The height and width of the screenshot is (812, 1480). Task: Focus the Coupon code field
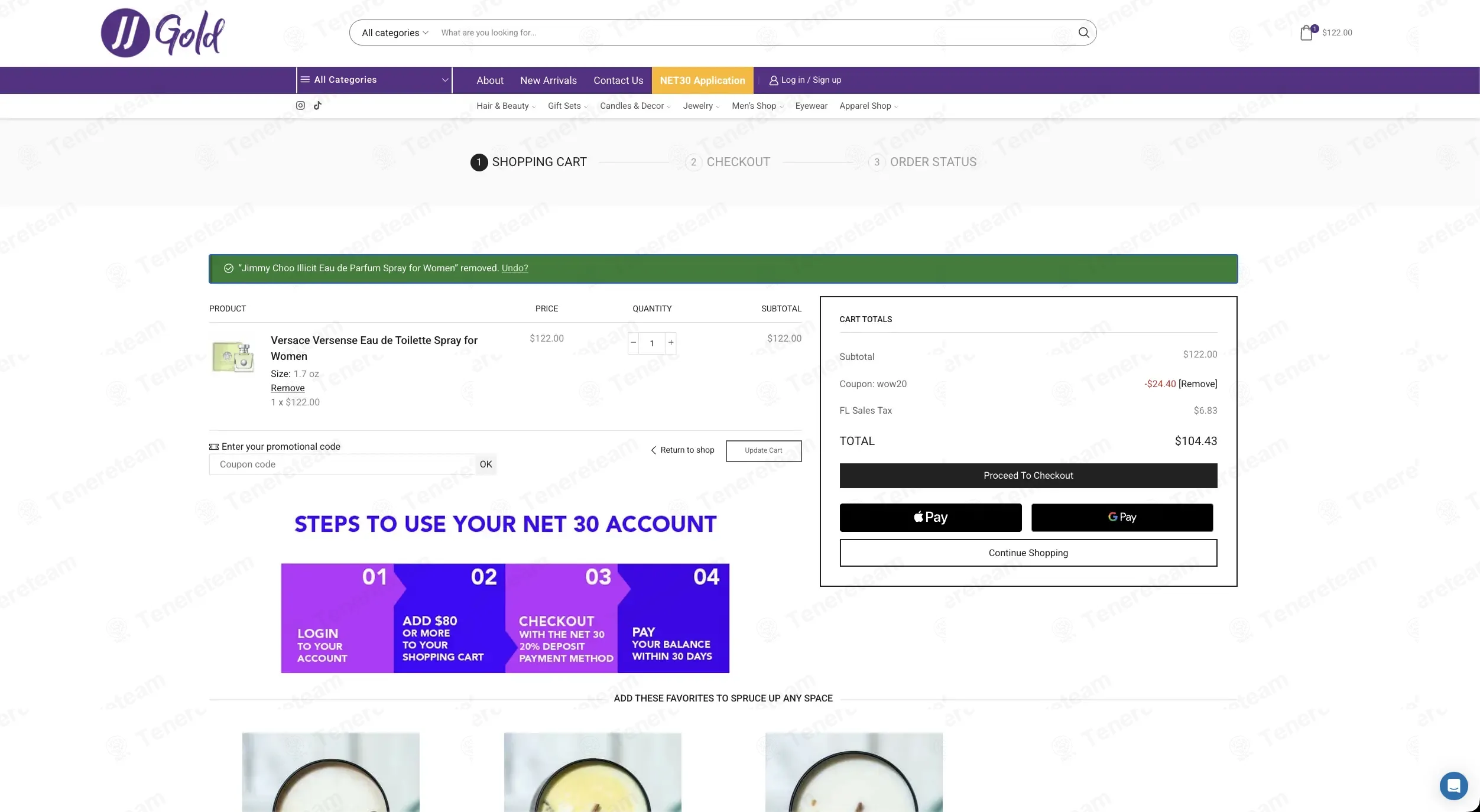point(342,465)
